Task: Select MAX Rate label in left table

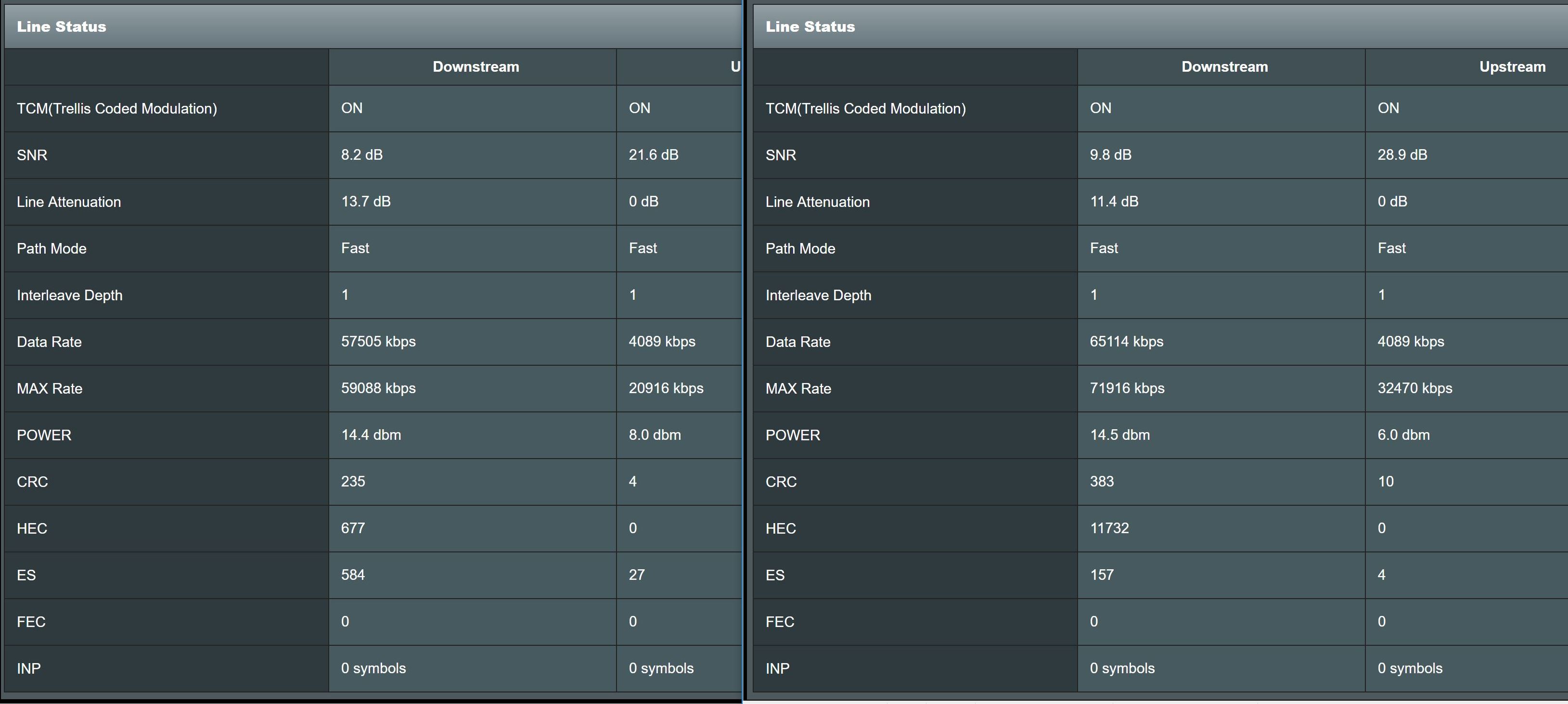Action: click(x=49, y=388)
